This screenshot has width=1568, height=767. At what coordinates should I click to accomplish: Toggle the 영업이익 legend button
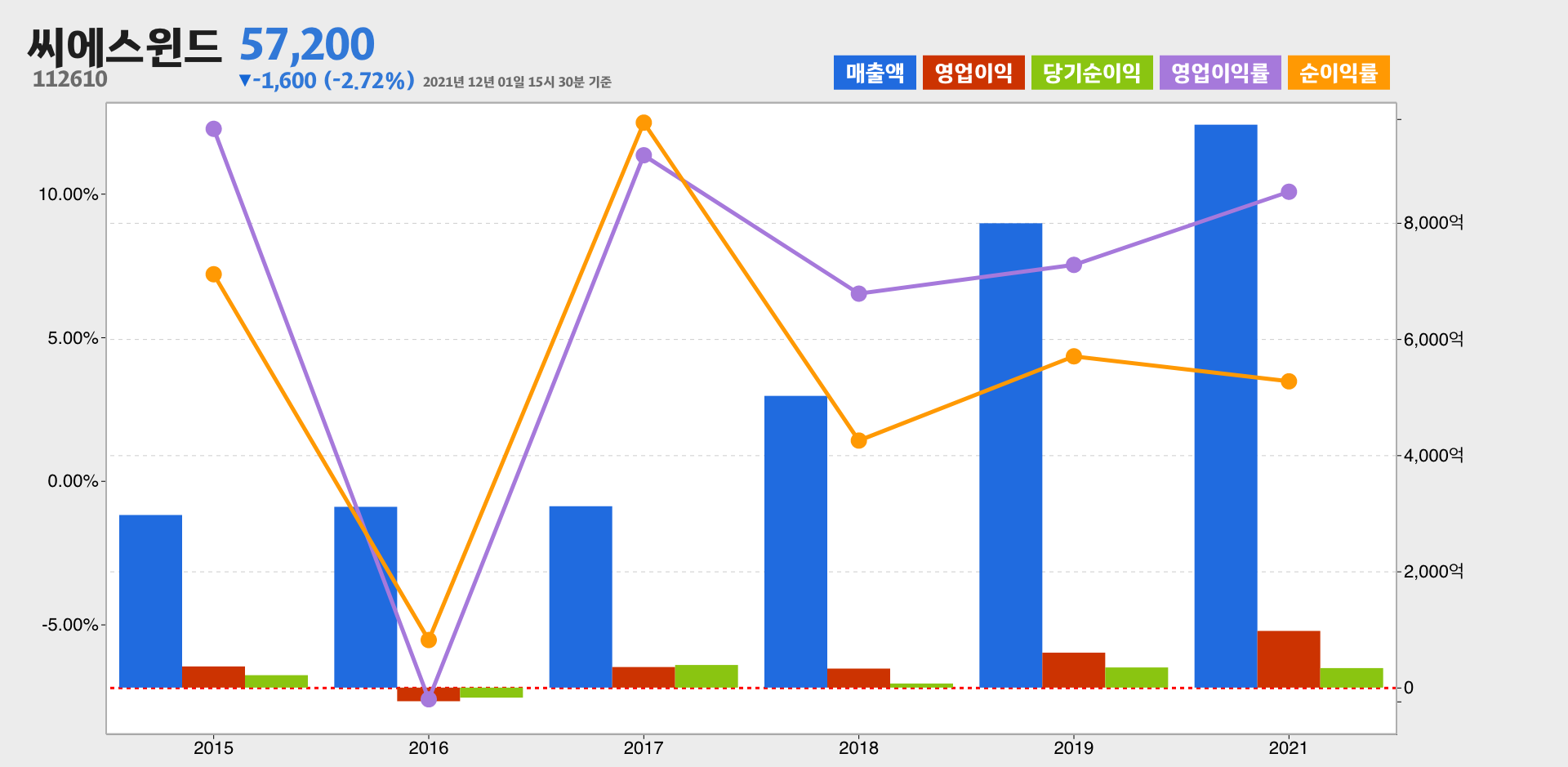pos(973,73)
